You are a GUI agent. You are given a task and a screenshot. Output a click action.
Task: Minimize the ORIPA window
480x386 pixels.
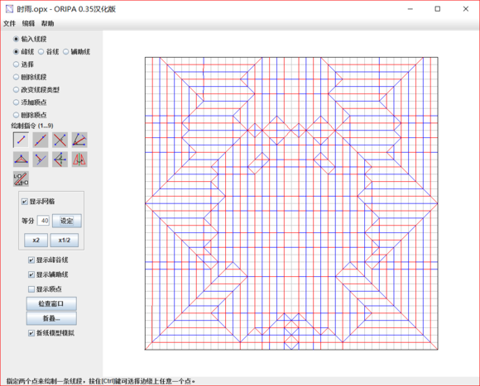[410, 9]
